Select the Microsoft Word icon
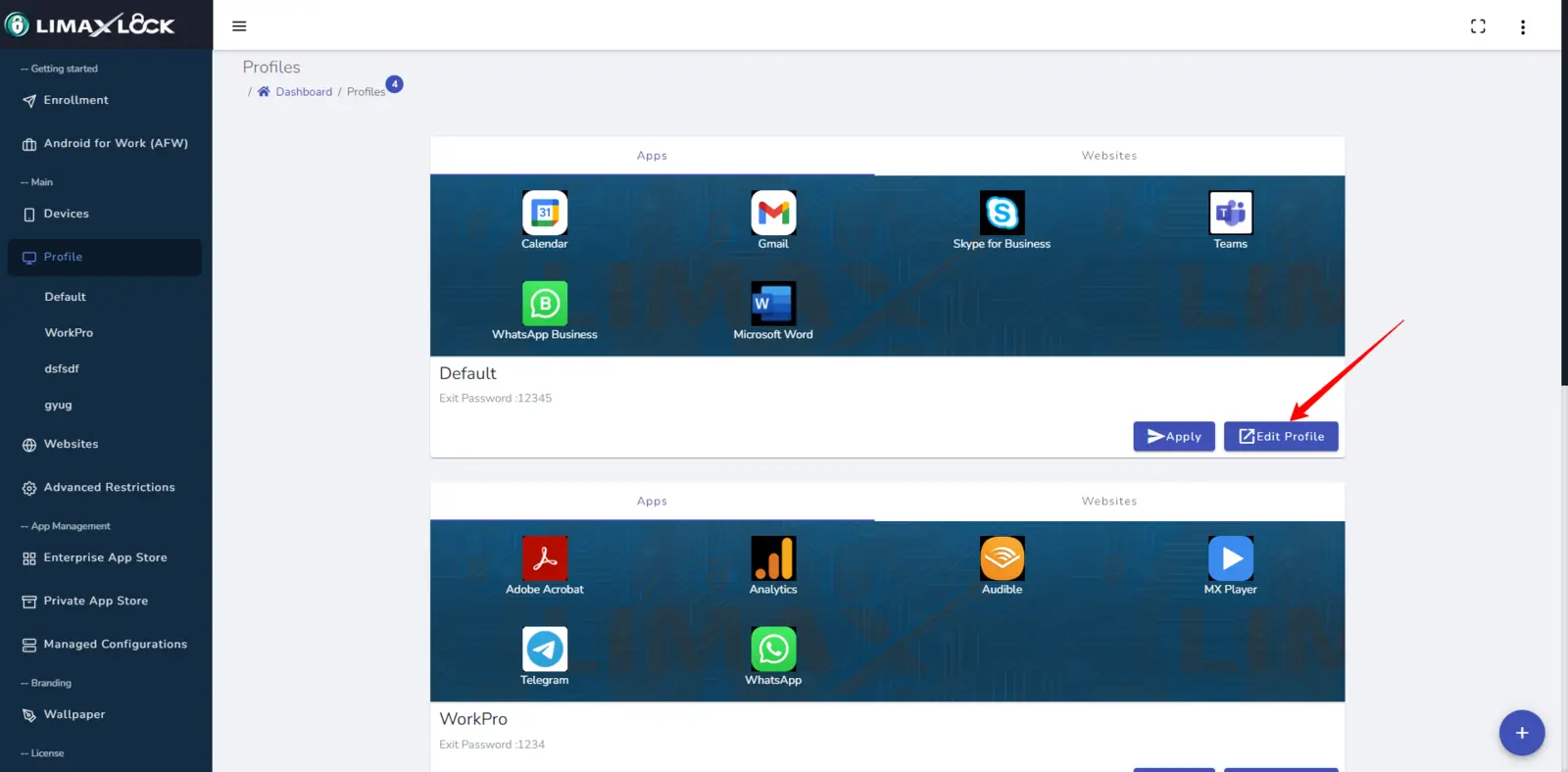The image size is (1568, 772). [x=773, y=304]
